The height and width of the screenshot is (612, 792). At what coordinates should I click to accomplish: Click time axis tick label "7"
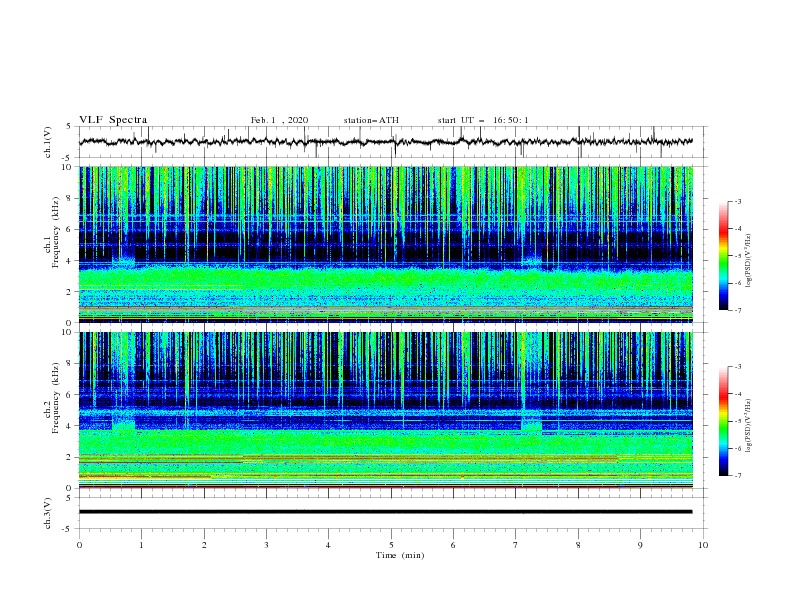tap(516, 545)
